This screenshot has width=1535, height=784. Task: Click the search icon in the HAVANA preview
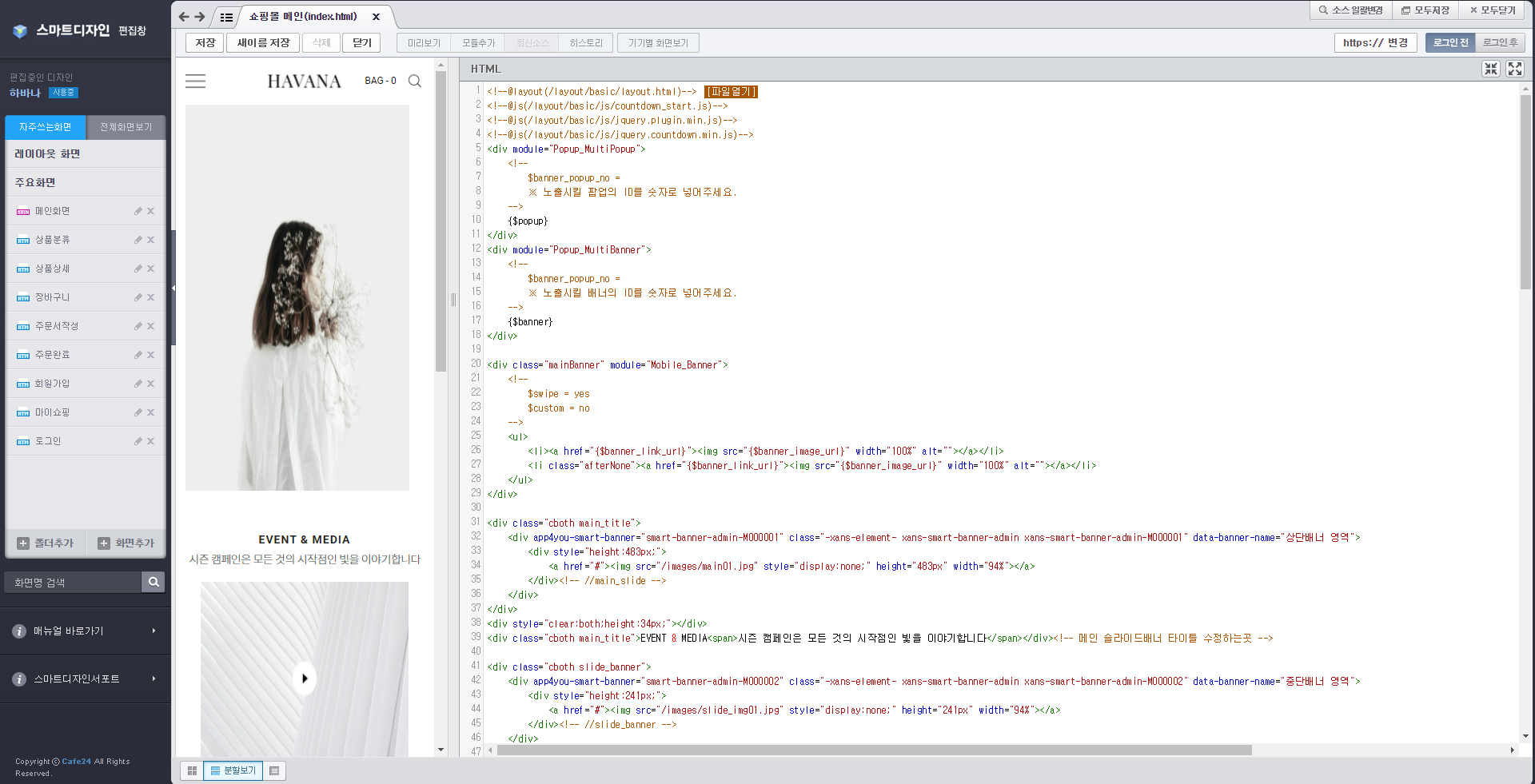point(414,81)
